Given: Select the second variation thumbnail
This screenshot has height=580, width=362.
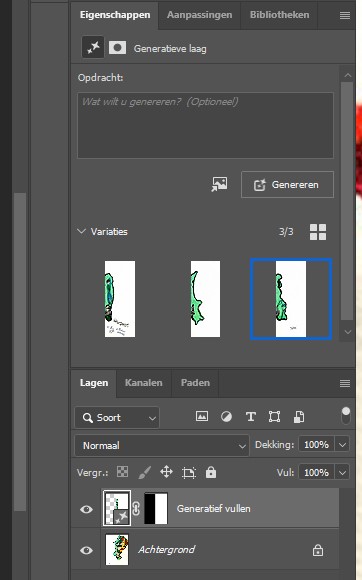Looking at the screenshot, I should pos(205,299).
